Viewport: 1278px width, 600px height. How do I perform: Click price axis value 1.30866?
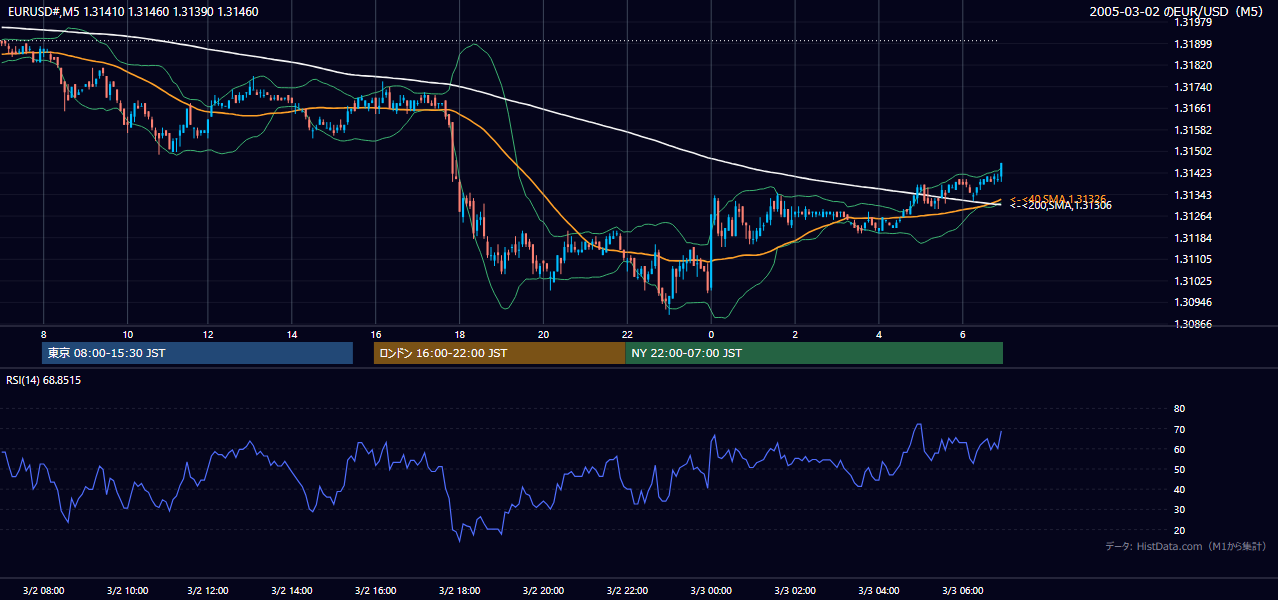click(x=1193, y=324)
